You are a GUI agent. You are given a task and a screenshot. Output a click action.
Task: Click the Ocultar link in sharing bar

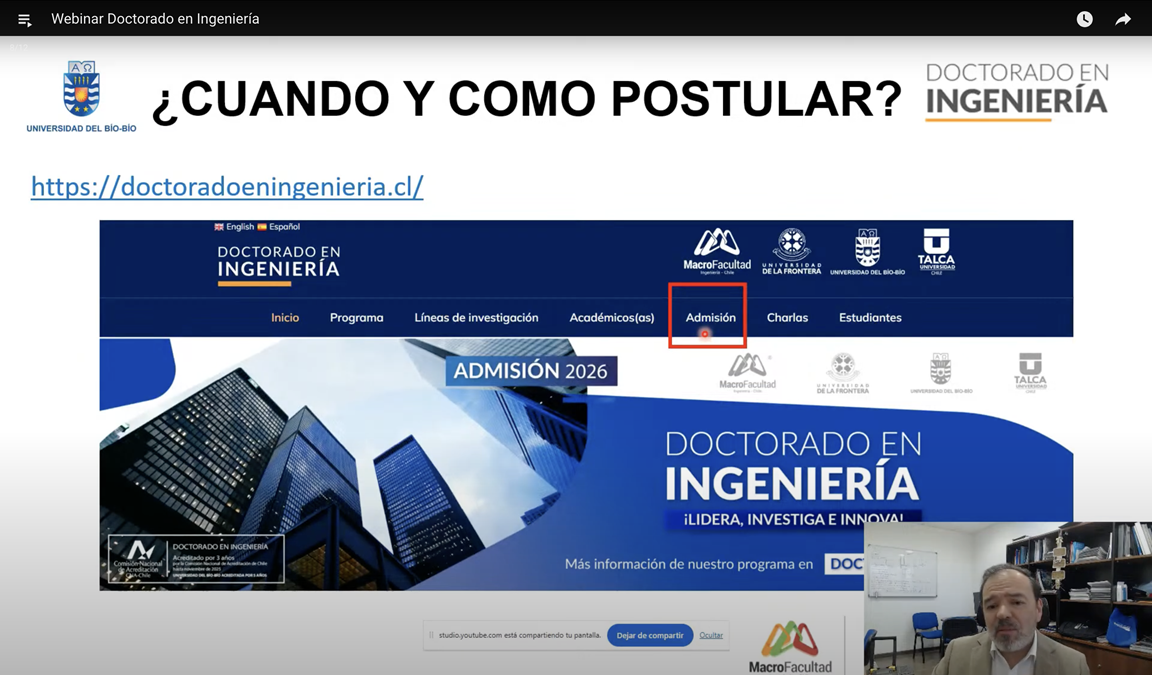pyautogui.click(x=711, y=635)
